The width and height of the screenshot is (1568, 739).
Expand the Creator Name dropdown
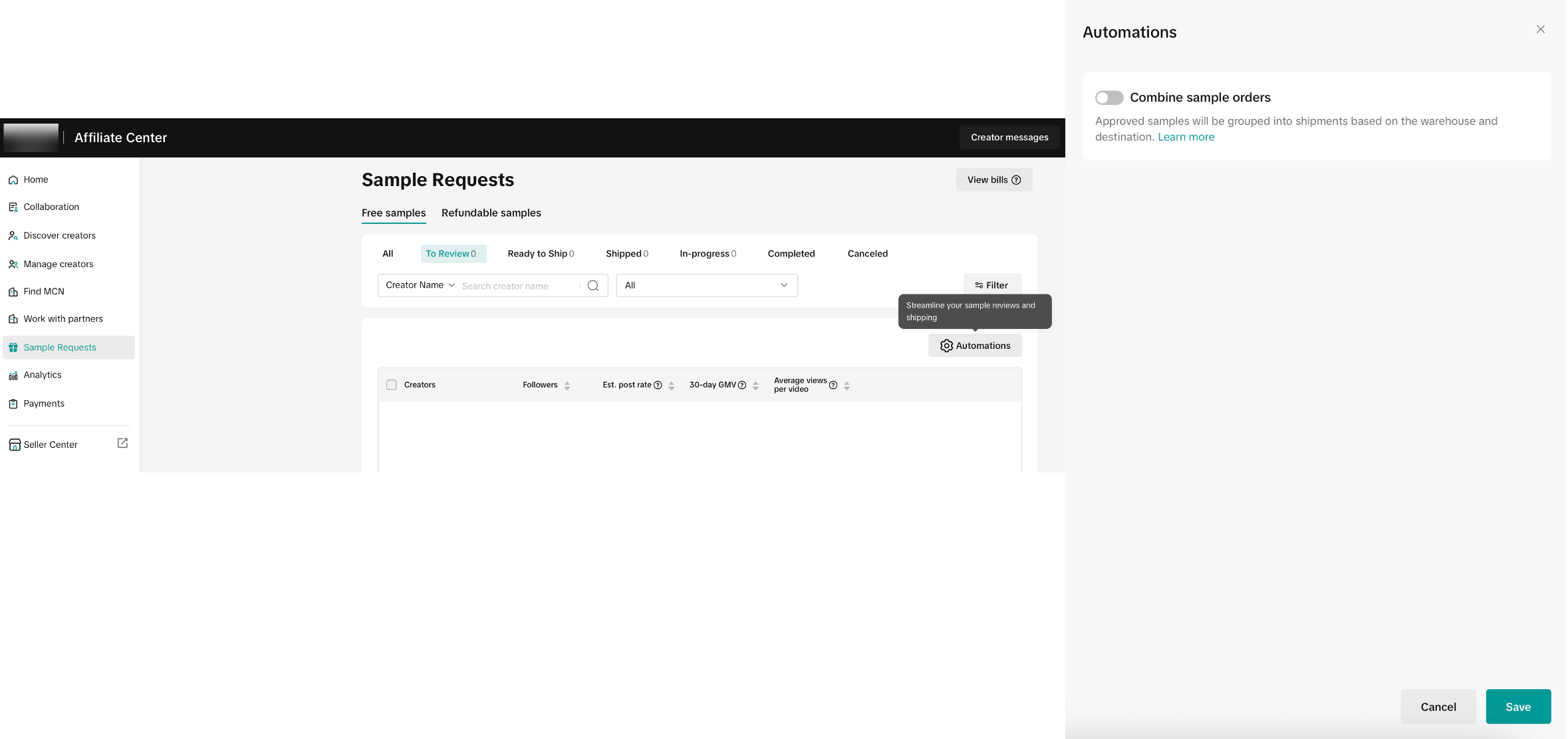coord(420,285)
